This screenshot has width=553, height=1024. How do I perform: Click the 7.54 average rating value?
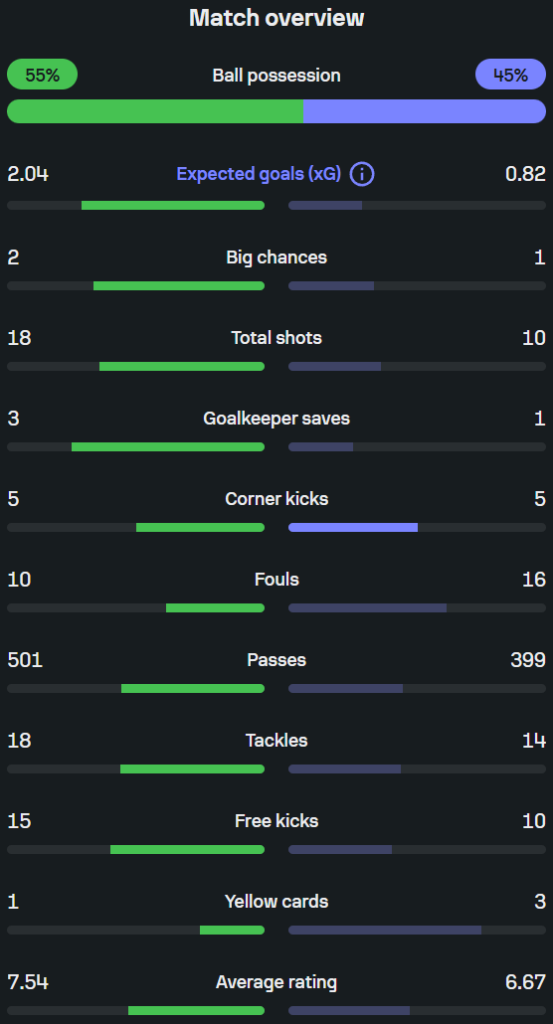[x=28, y=982]
